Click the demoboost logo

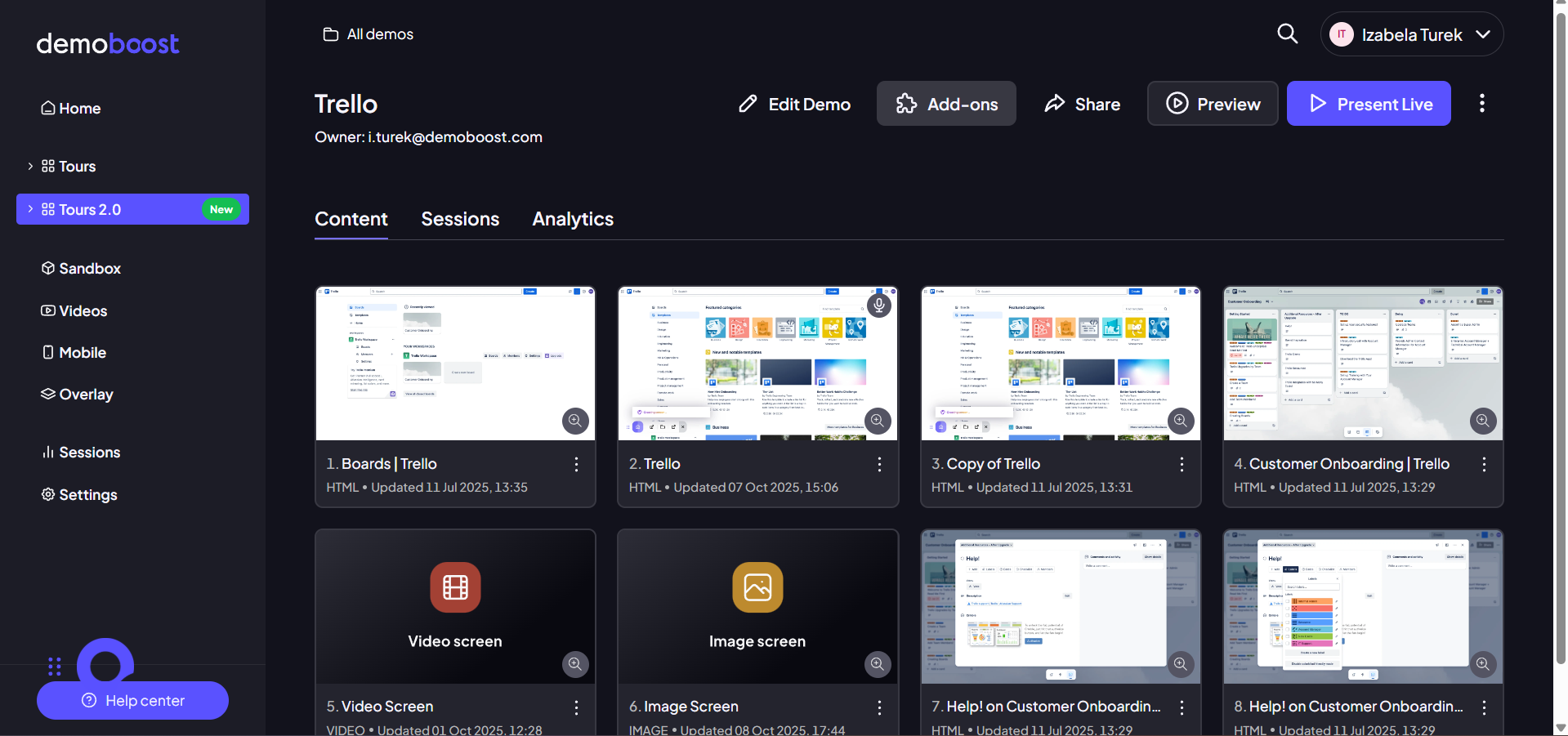coord(107,43)
